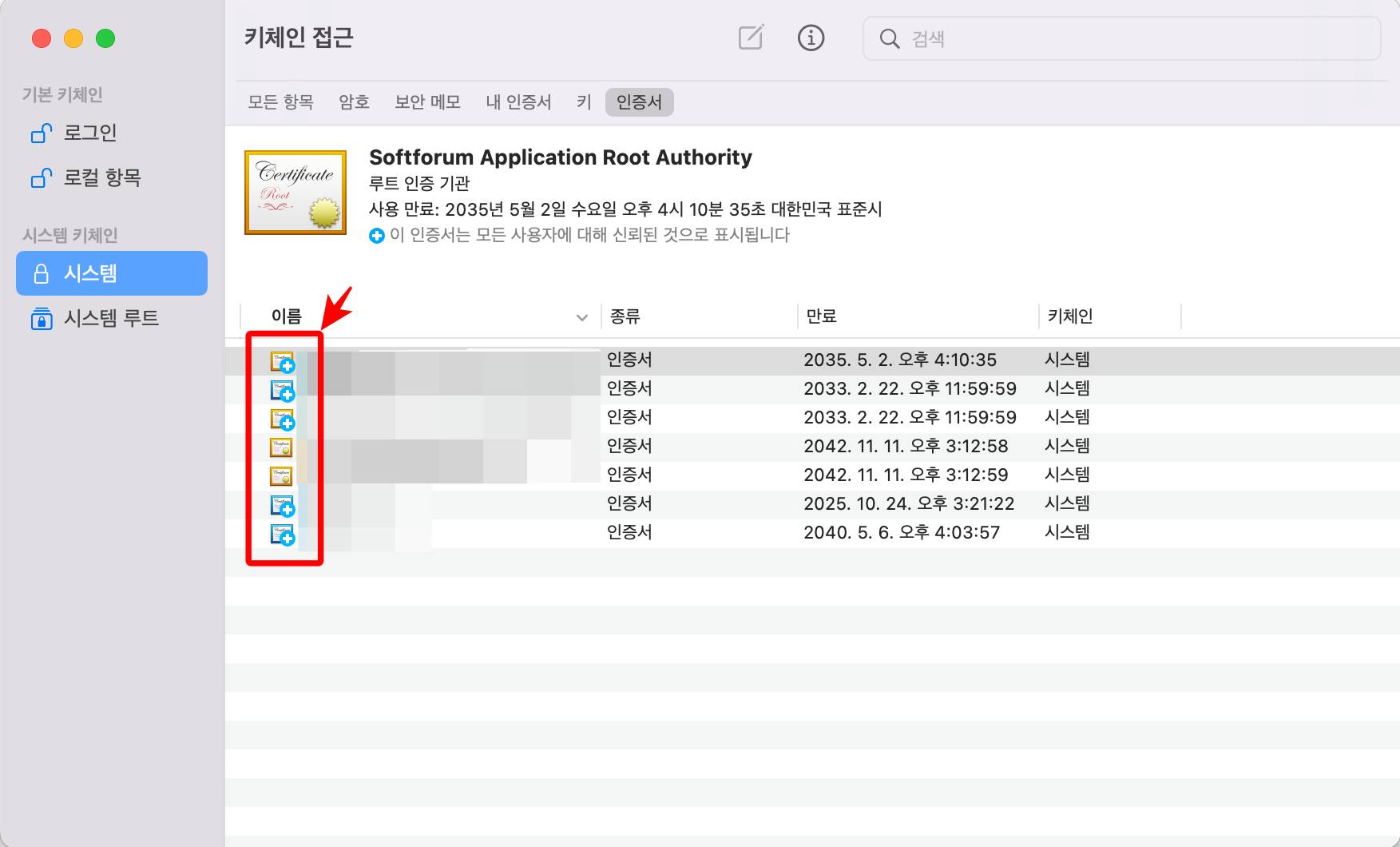Click certificate icon expiring 오후 3:12:59
Viewport: 1400px width, 847px height.
click(x=281, y=475)
